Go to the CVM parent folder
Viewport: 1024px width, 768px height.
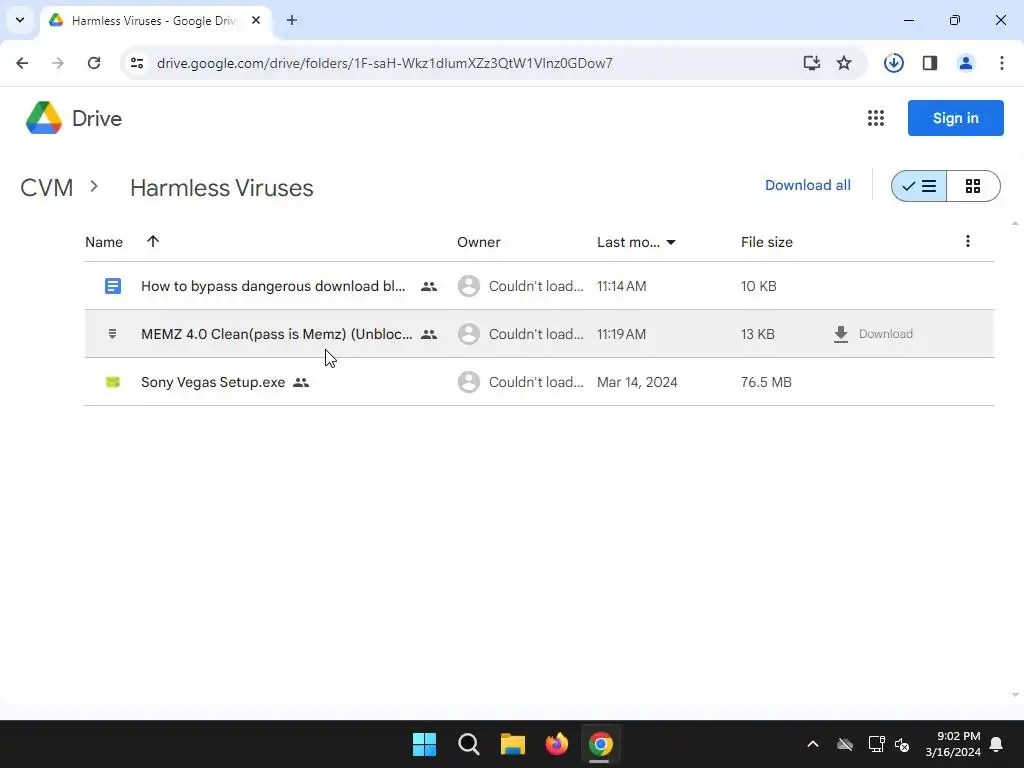pos(47,187)
